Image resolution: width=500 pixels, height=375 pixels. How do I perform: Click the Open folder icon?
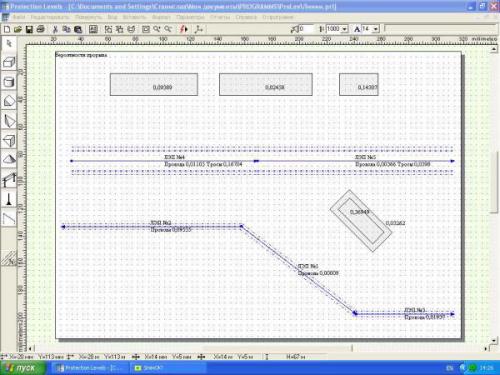(18, 29)
